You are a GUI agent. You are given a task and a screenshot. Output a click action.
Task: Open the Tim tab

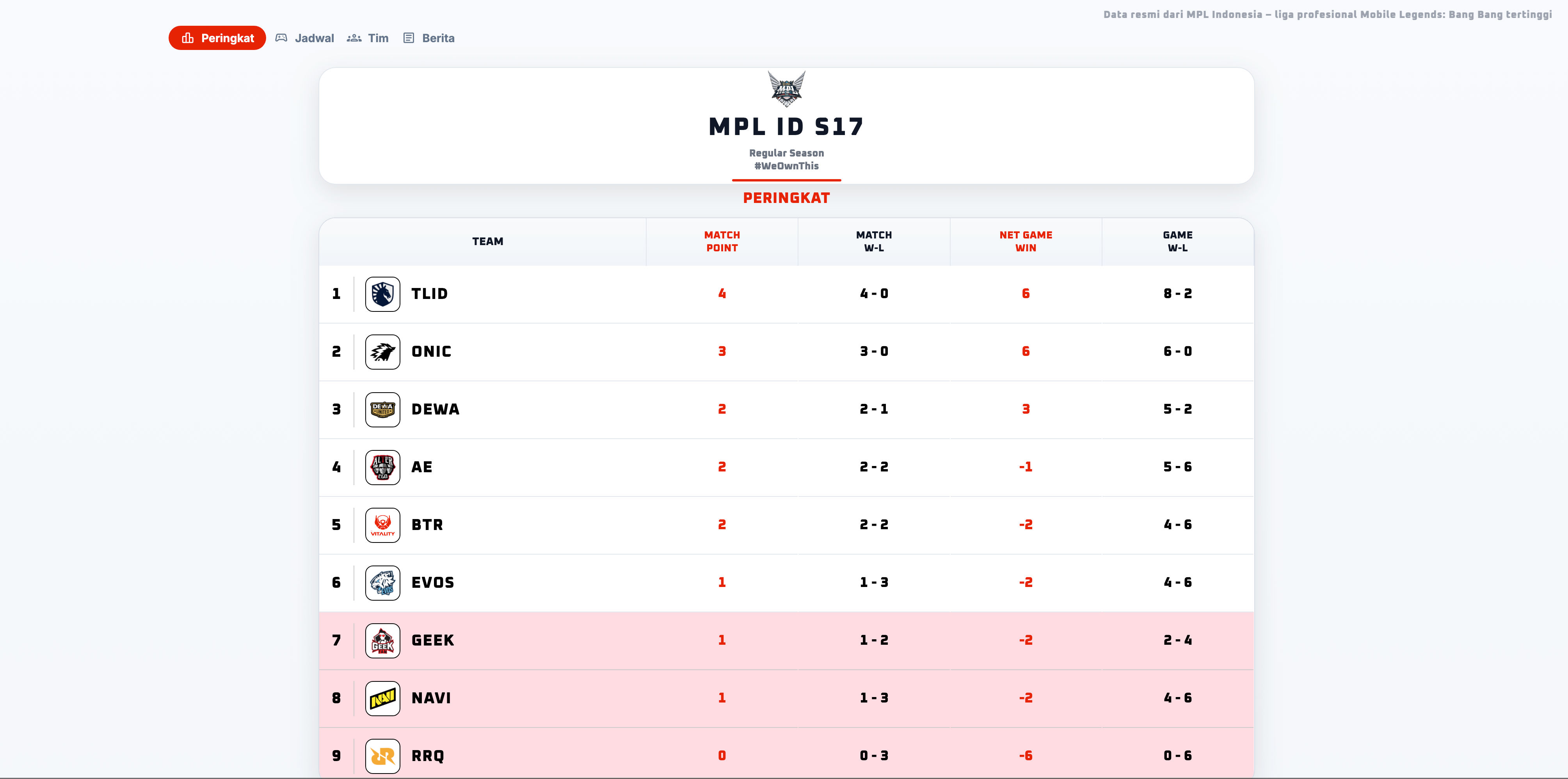(x=368, y=38)
